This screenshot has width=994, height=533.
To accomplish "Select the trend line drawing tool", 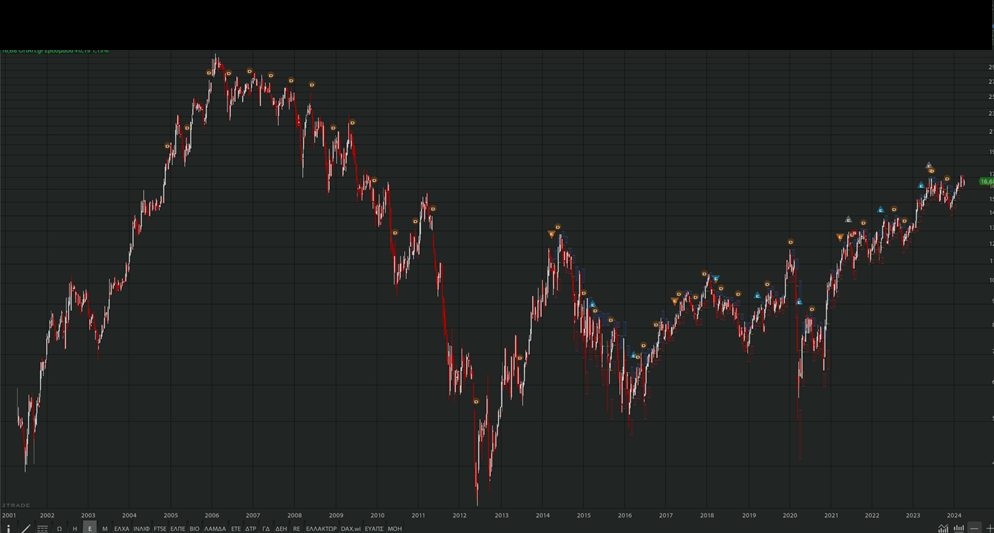I will pyautogui.click(x=25, y=529).
